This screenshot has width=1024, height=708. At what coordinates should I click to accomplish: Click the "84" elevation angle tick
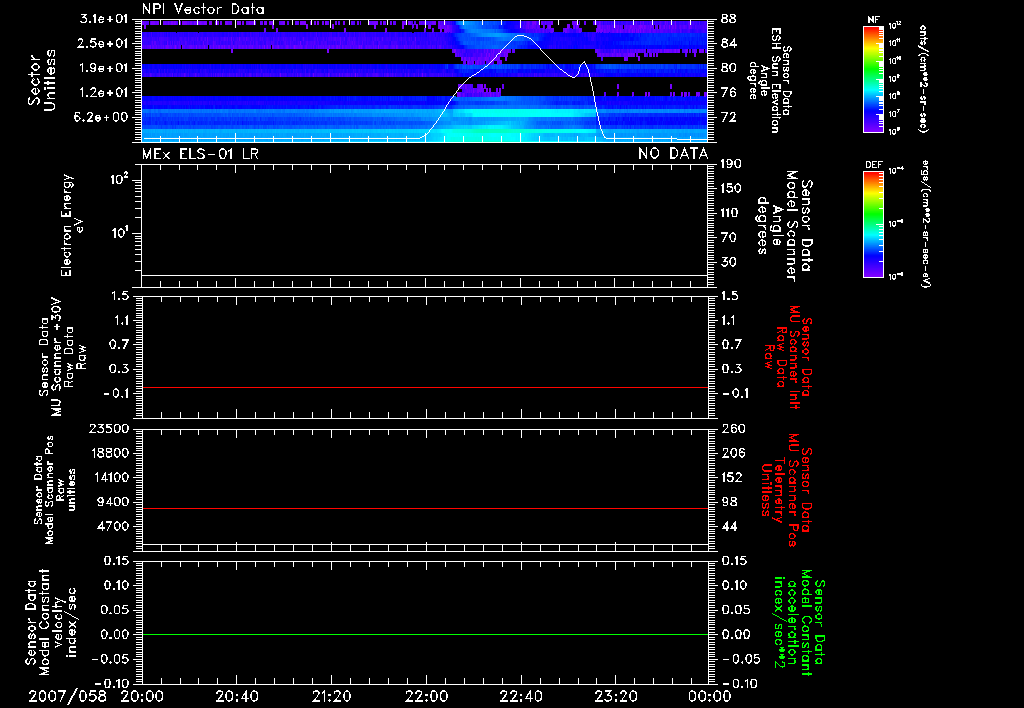729,43
